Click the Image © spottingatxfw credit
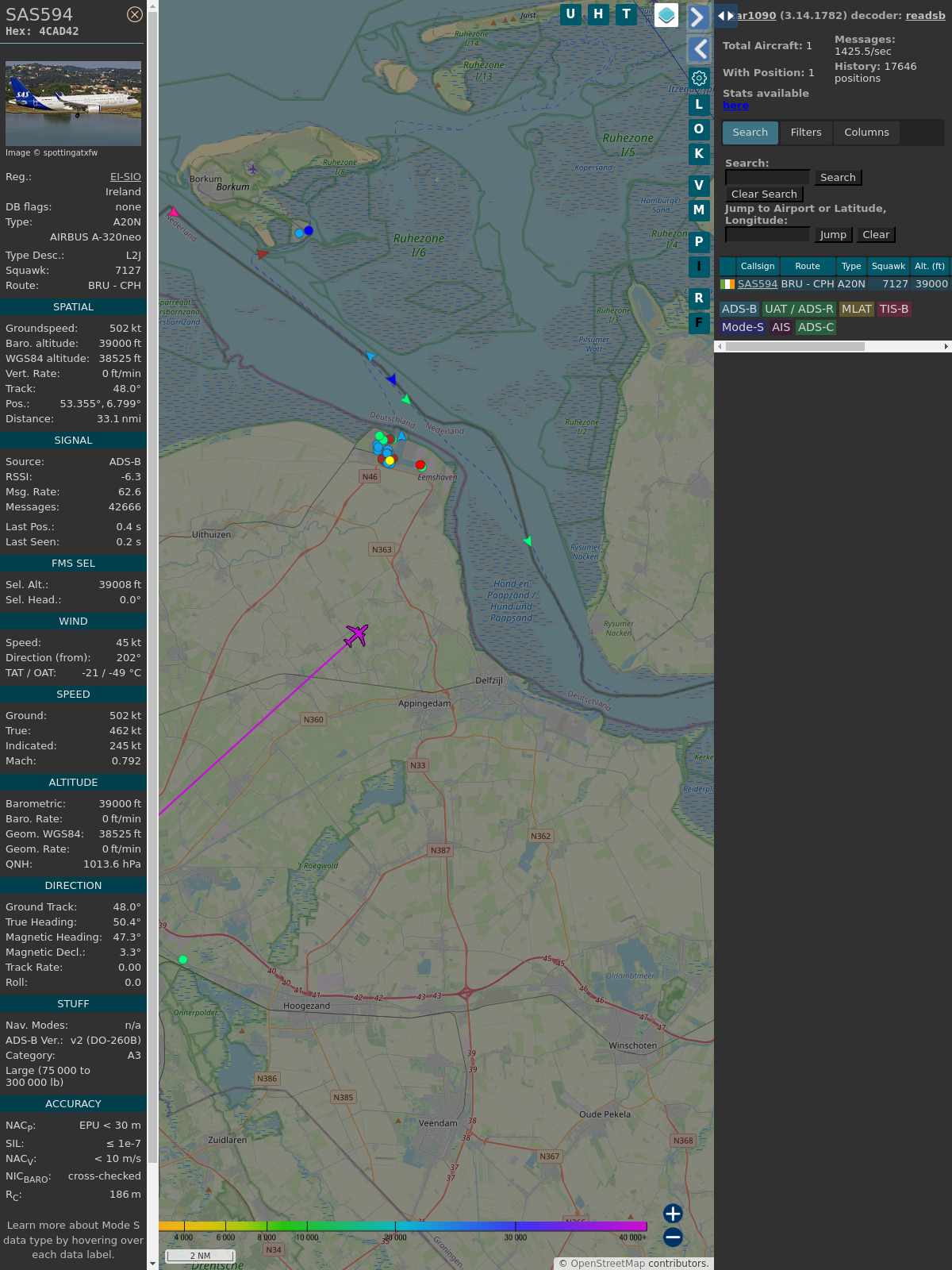 (52, 152)
